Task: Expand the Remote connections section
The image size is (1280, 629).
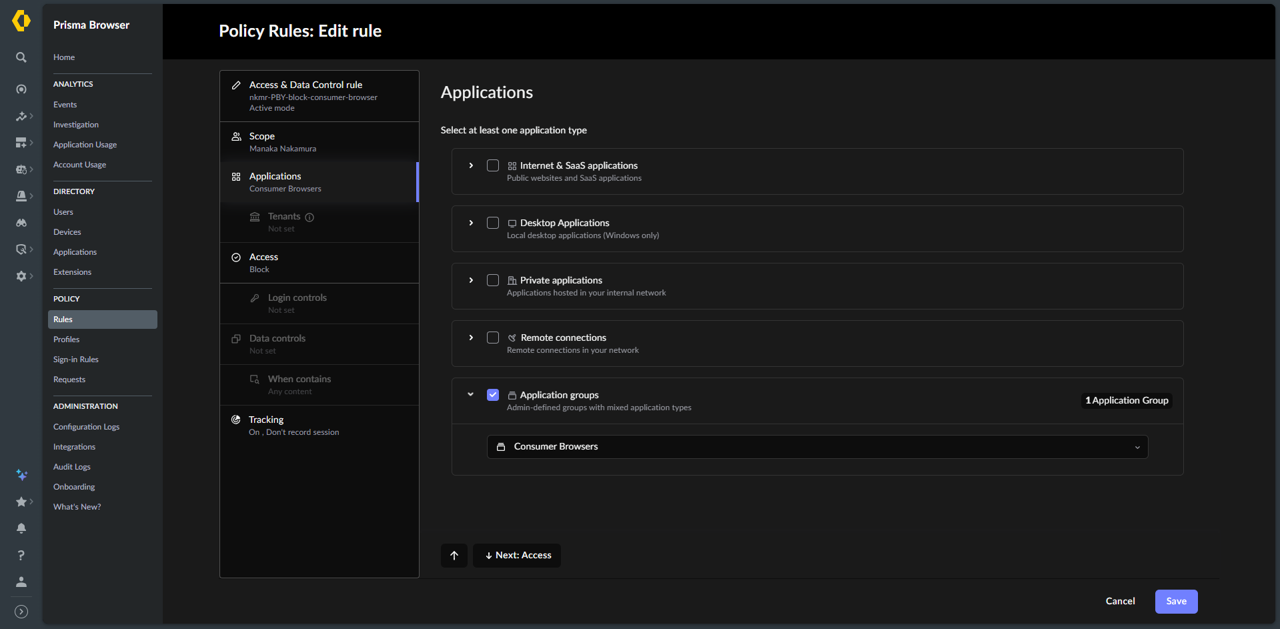Action: [471, 338]
